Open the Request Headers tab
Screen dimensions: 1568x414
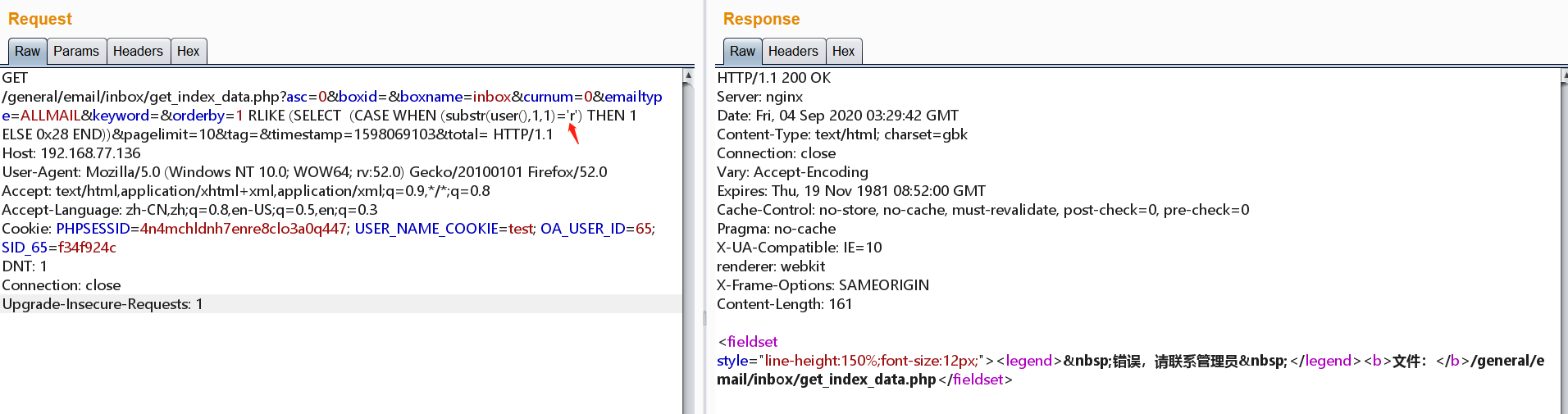click(138, 51)
